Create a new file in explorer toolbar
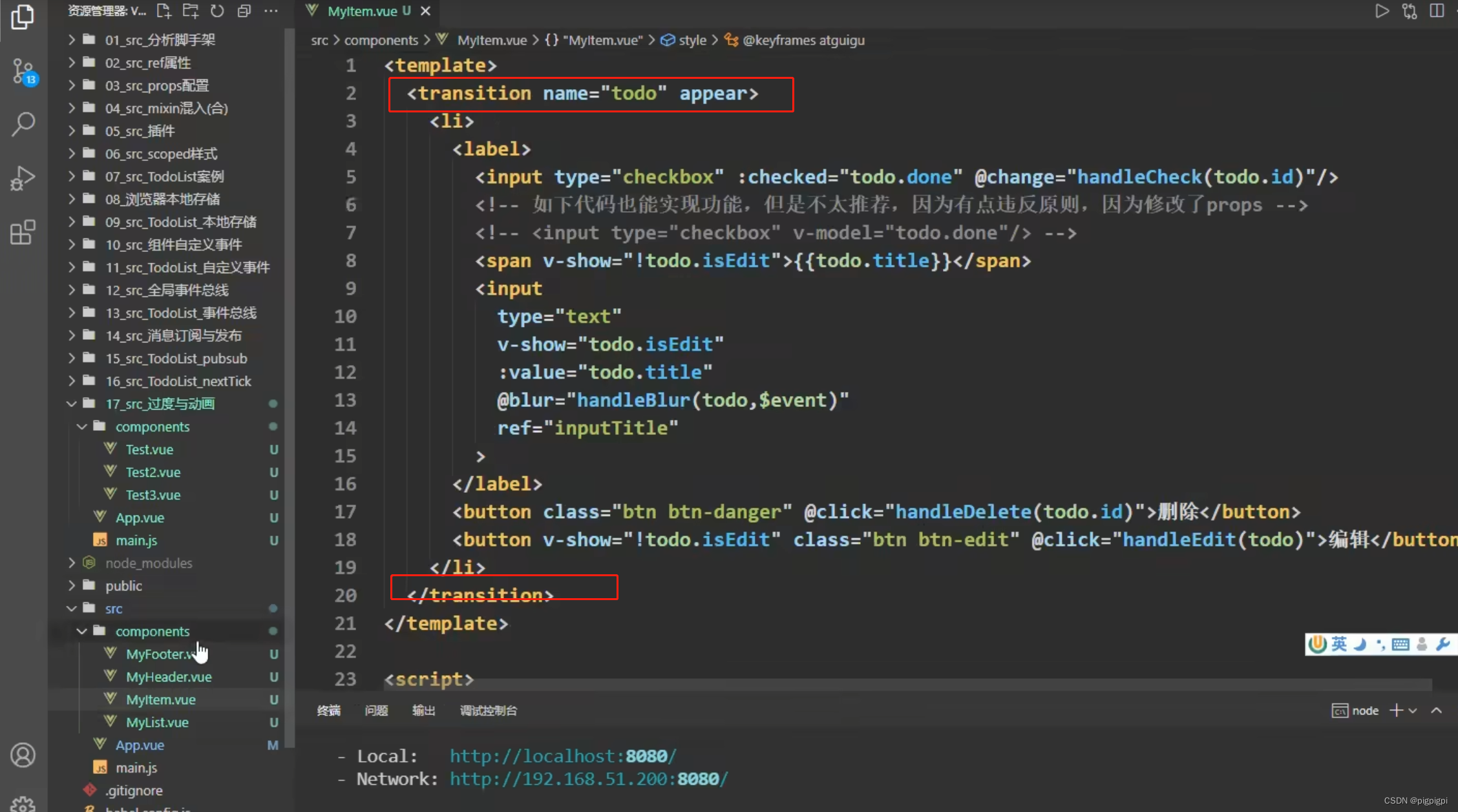Image resolution: width=1458 pixels, height=812 pixels. (164, 11)
